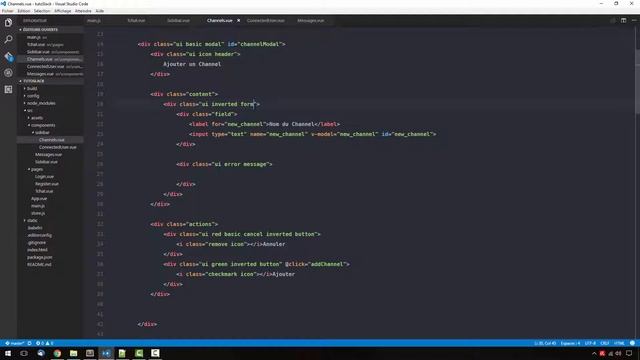The width and height of the screenshot is (640, 360).
Task: Click the editor vertical scrollbar thumb
Action: coord(637,82)
